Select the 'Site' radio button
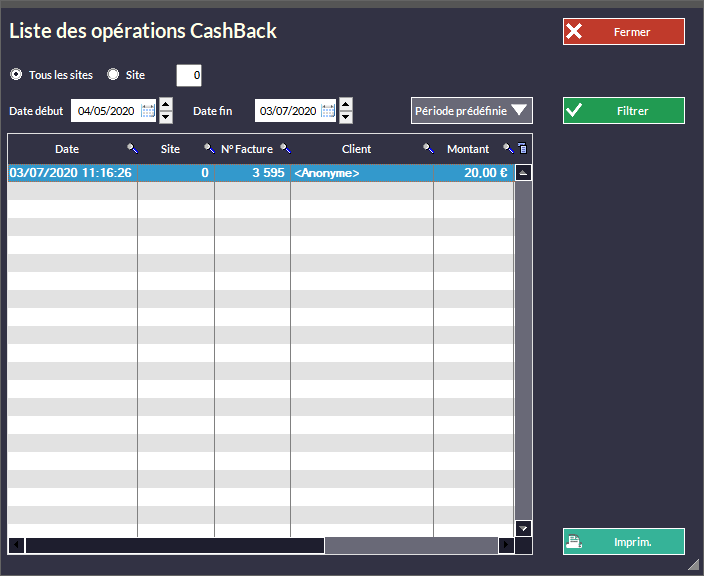This screenshot has height=576, width=704. [x=113, y=75]
